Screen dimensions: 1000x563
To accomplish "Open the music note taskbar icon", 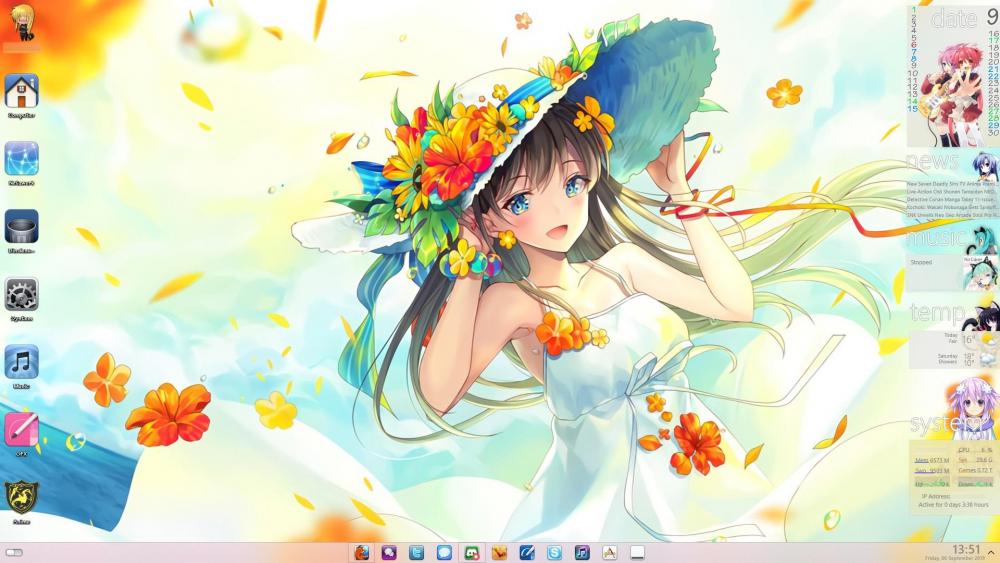I will (x=582, y=552).
